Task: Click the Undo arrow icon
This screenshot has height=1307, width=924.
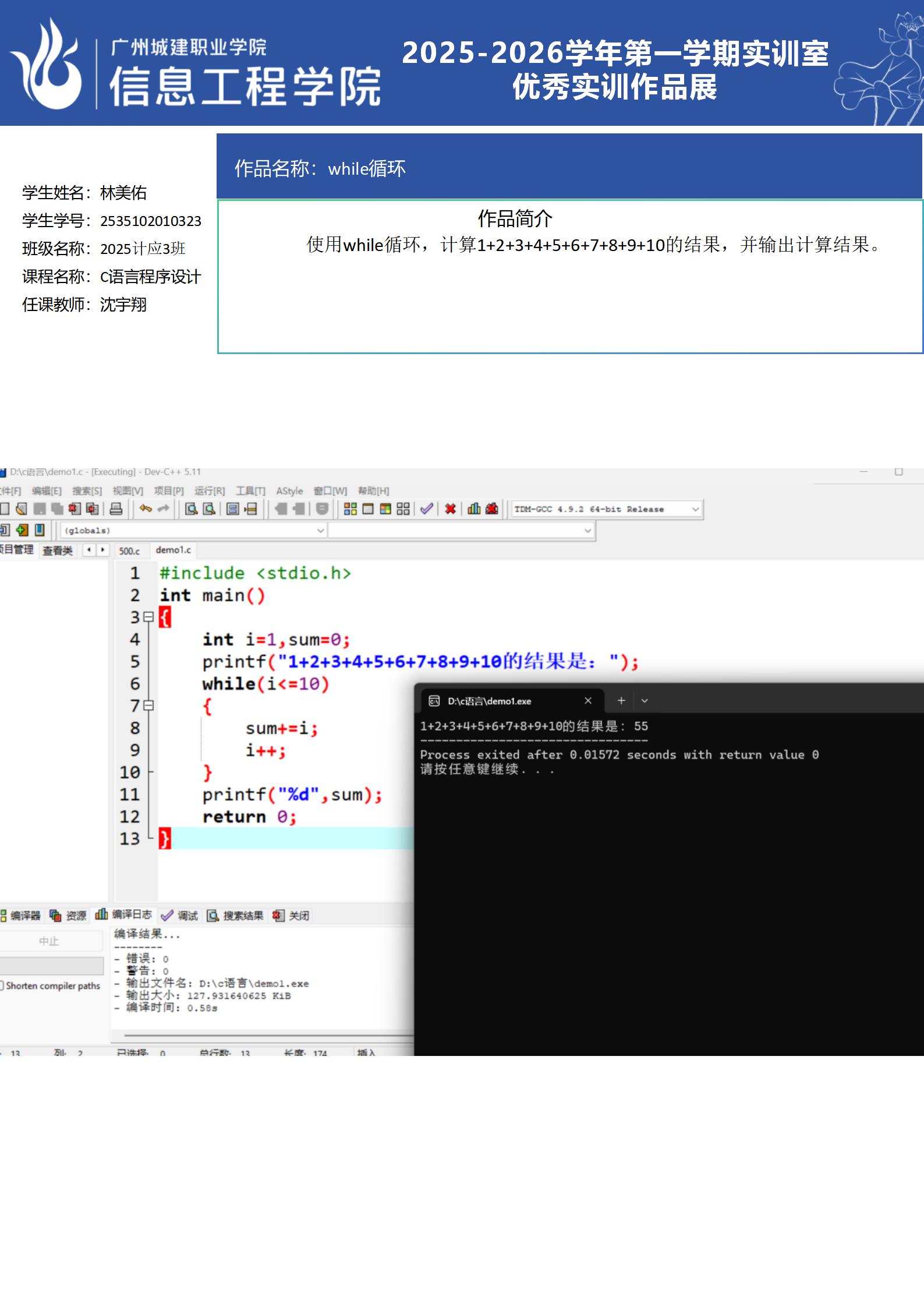Action: 146,509
